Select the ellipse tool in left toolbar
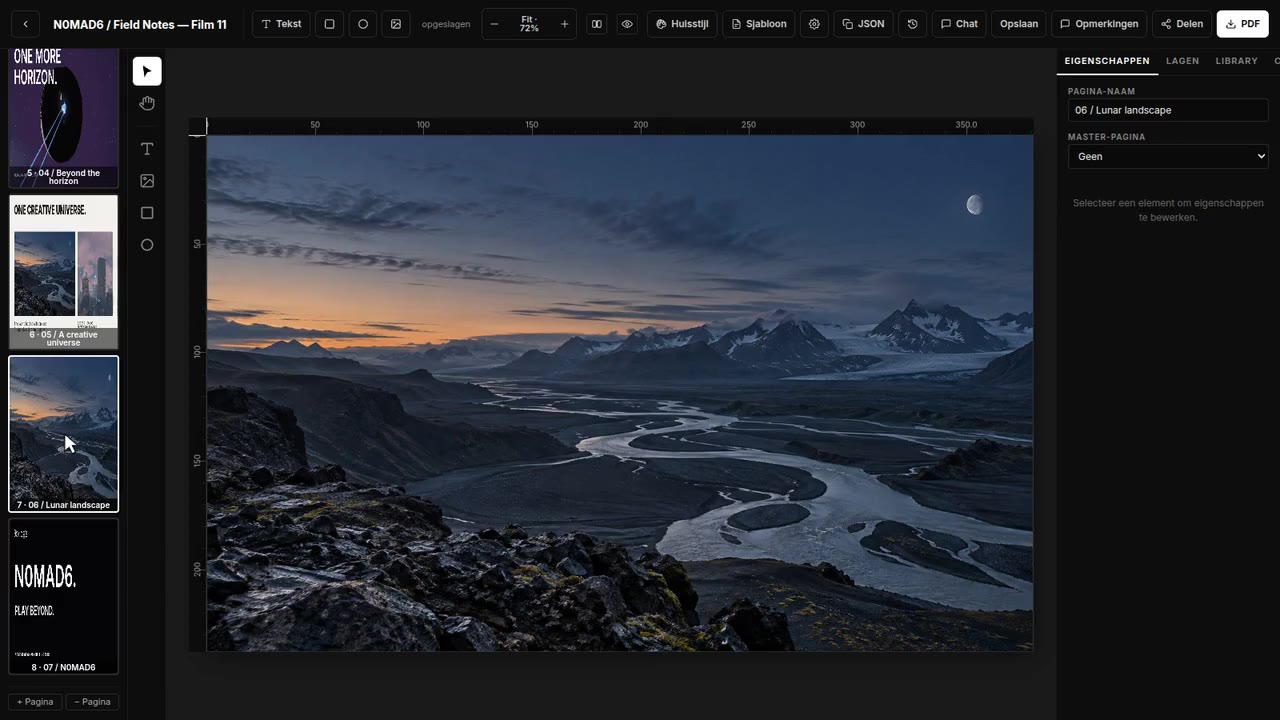The width and height of the screenshot is (1280, 720). (147, 245)
